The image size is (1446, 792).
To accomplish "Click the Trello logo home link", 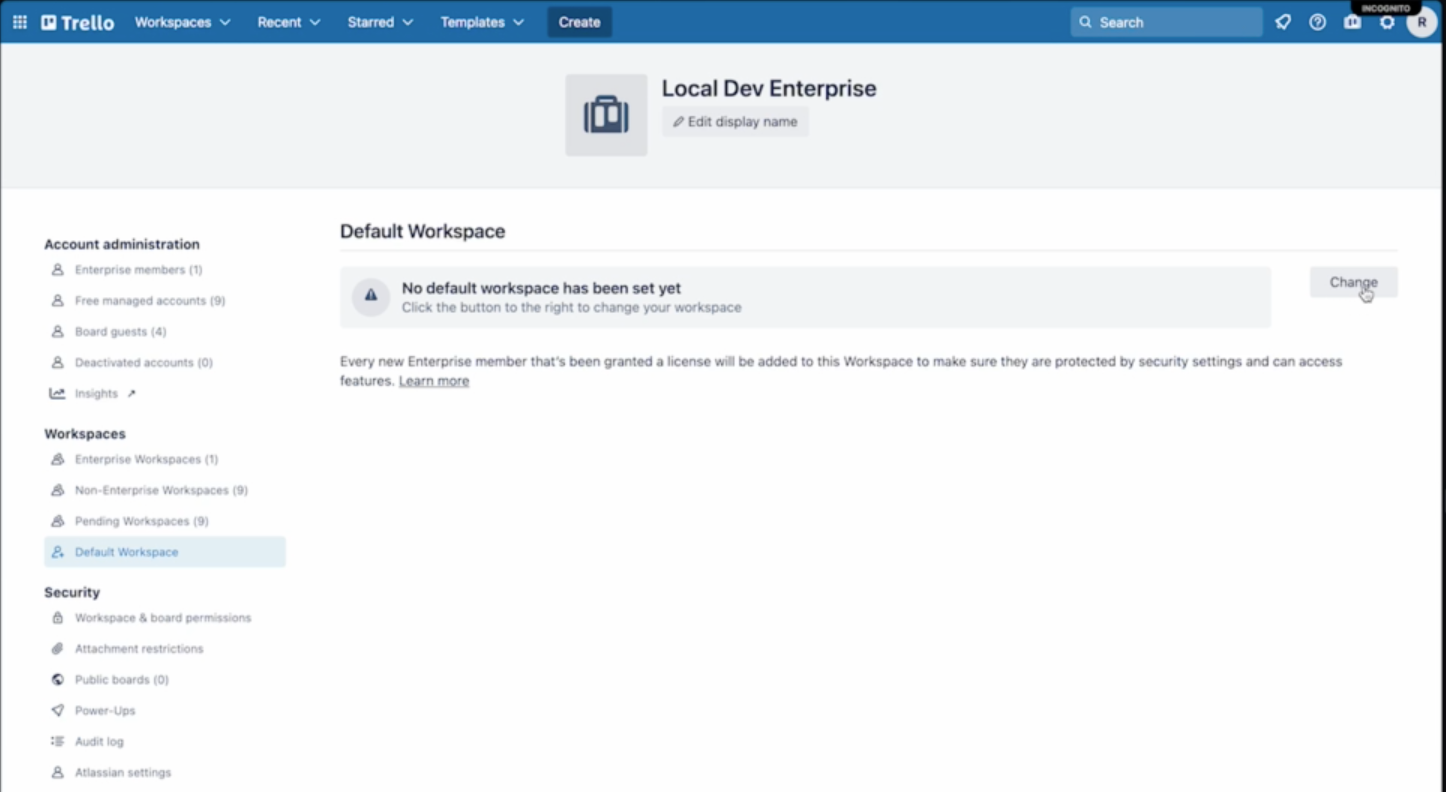I will click(x=77, y=22).
